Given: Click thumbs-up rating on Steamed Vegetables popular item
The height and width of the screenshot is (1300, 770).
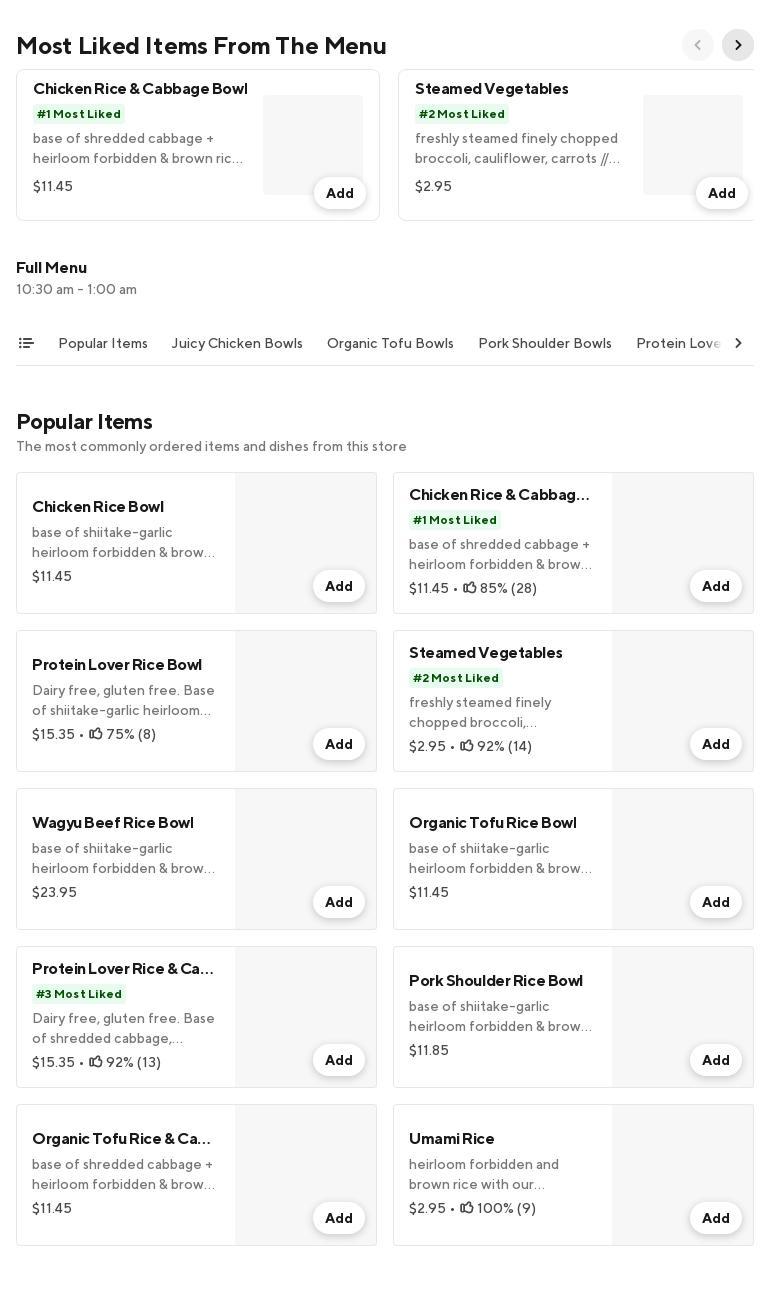Looking at the screenshot, I should (x=467, y=746).
